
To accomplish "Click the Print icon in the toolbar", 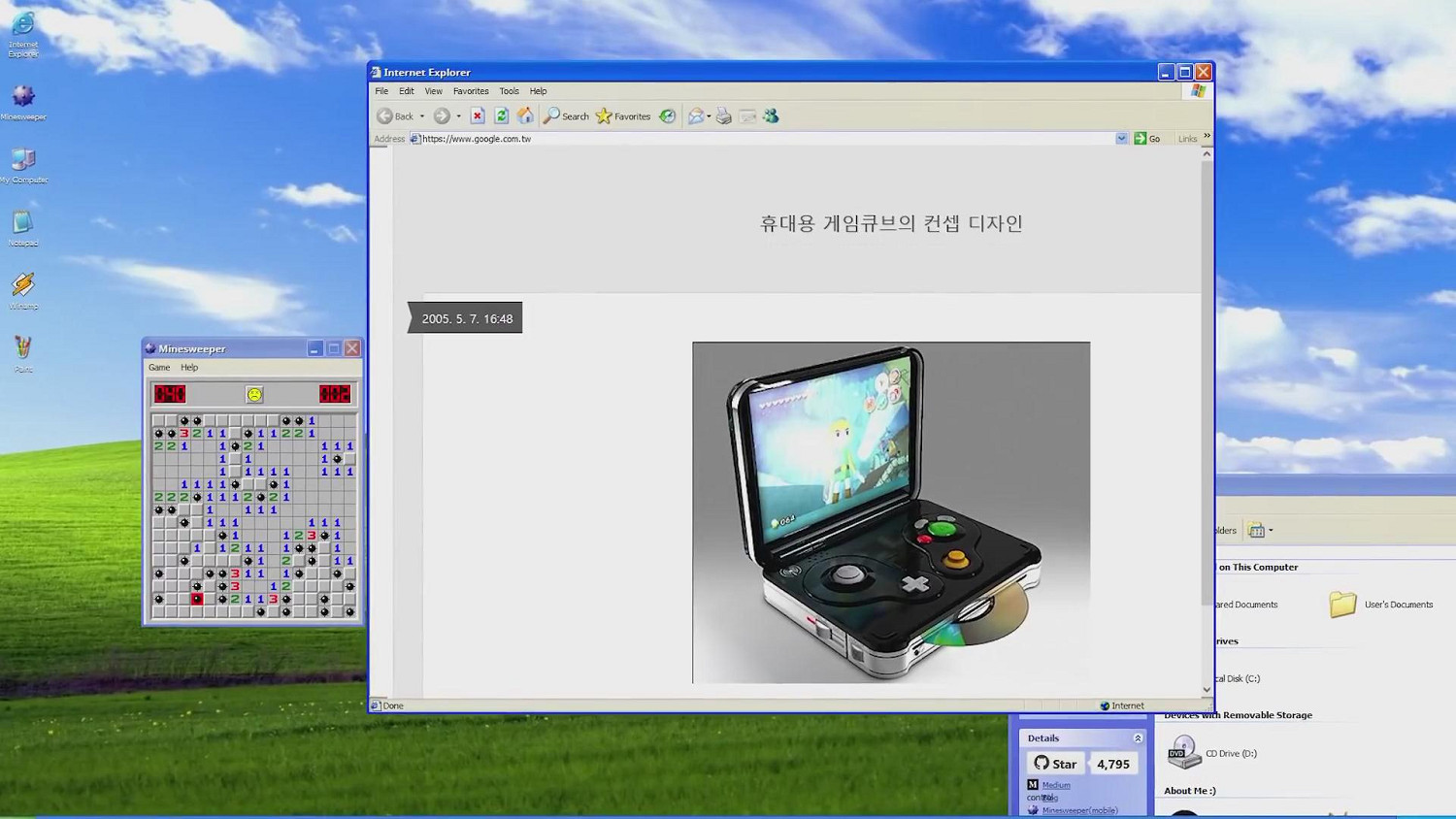I will 723,115.
